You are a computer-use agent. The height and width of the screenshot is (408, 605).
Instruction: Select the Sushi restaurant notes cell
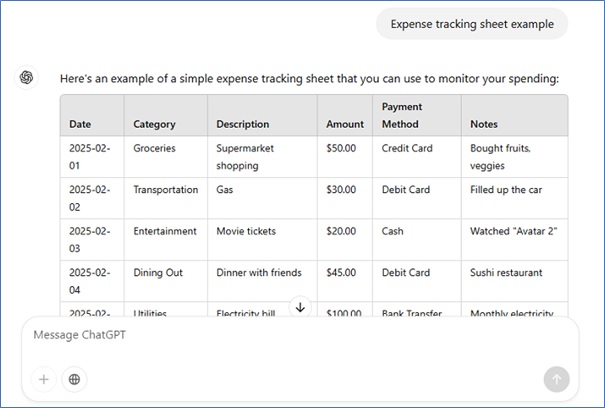(x=506, y=272)
